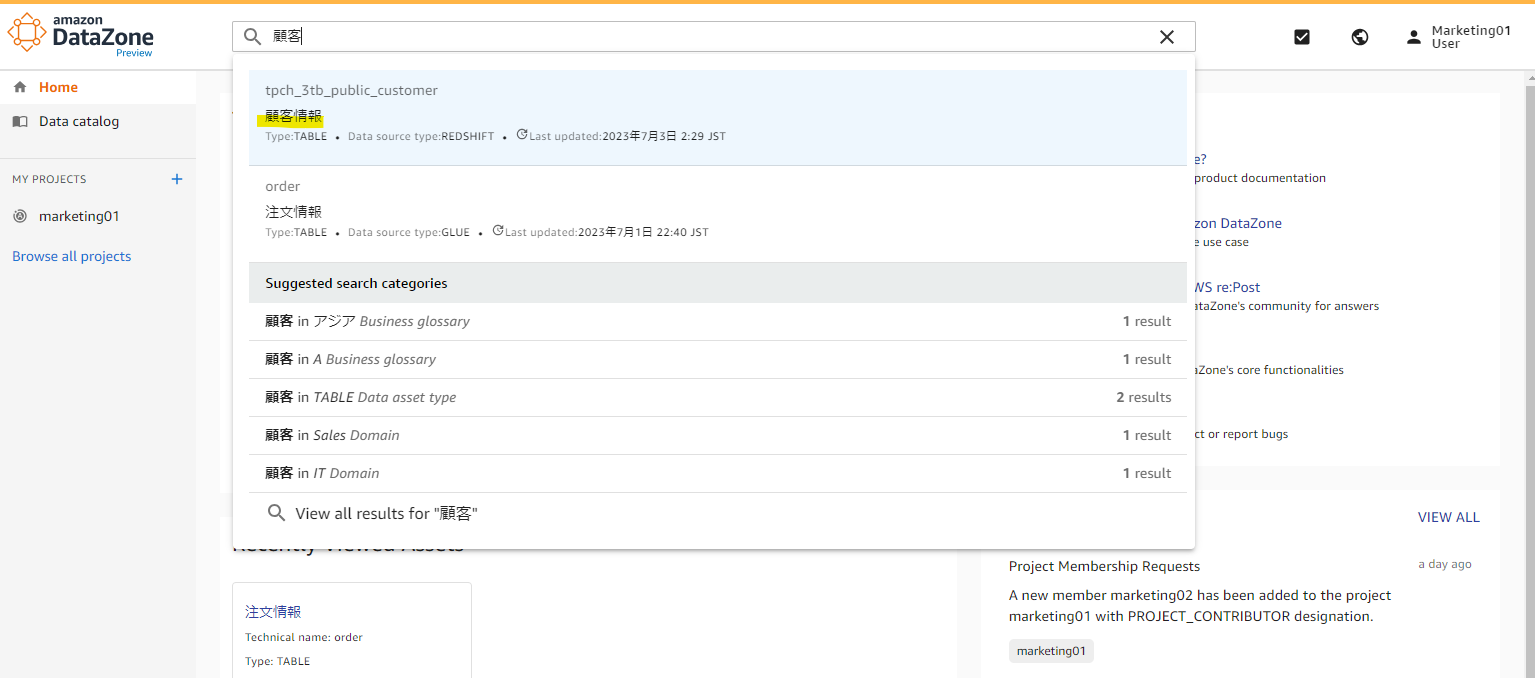Viewport: 1535px width, 678px height.
Task: Select tpch_3tb_public_customer search result
Action: tap(718, 117)
